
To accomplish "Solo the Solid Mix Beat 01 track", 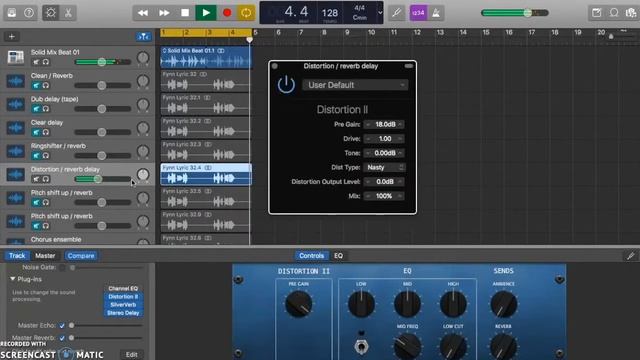I will tap(46, 62).
